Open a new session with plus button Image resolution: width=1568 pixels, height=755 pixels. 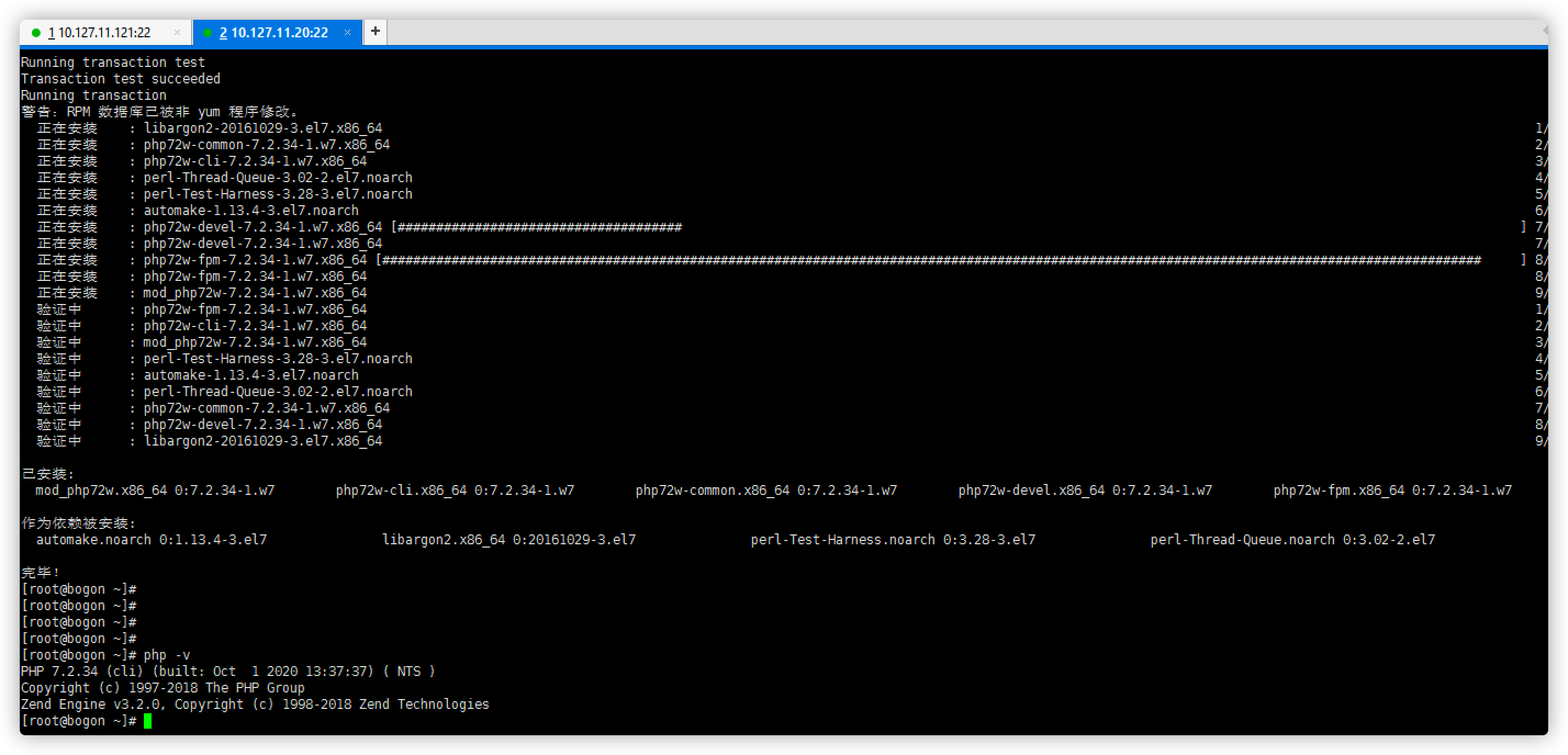pyautogui.click(x=375, y=31)
